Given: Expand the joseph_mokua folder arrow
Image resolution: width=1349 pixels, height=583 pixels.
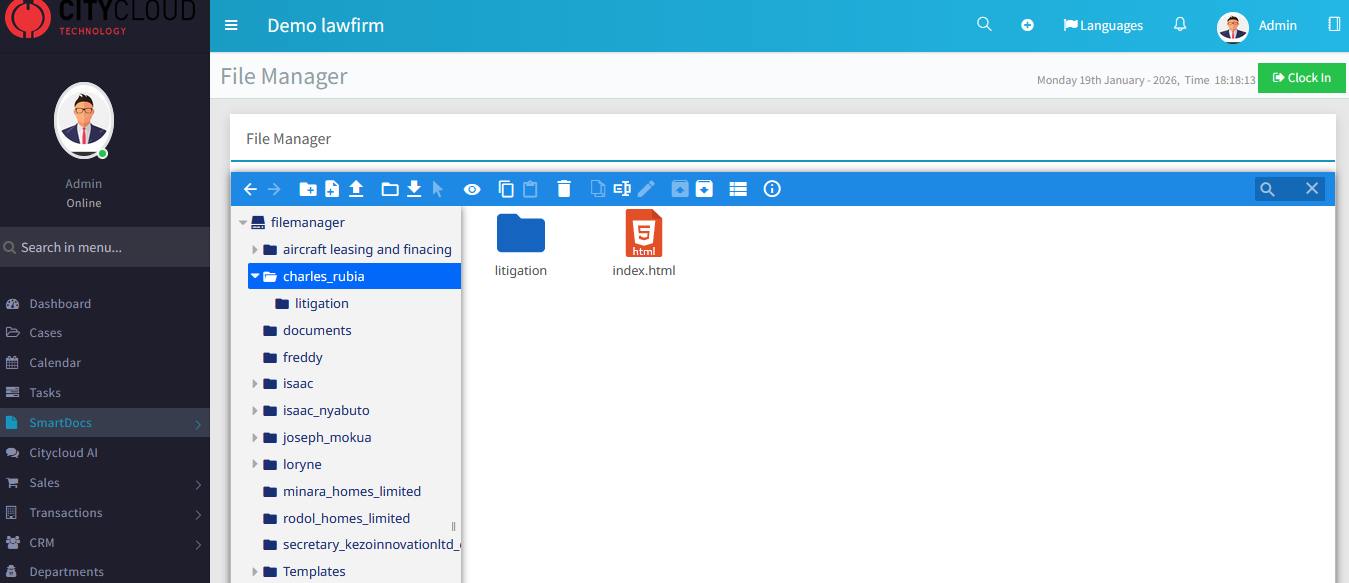Looking at the screenshot, I should (255, 438).
